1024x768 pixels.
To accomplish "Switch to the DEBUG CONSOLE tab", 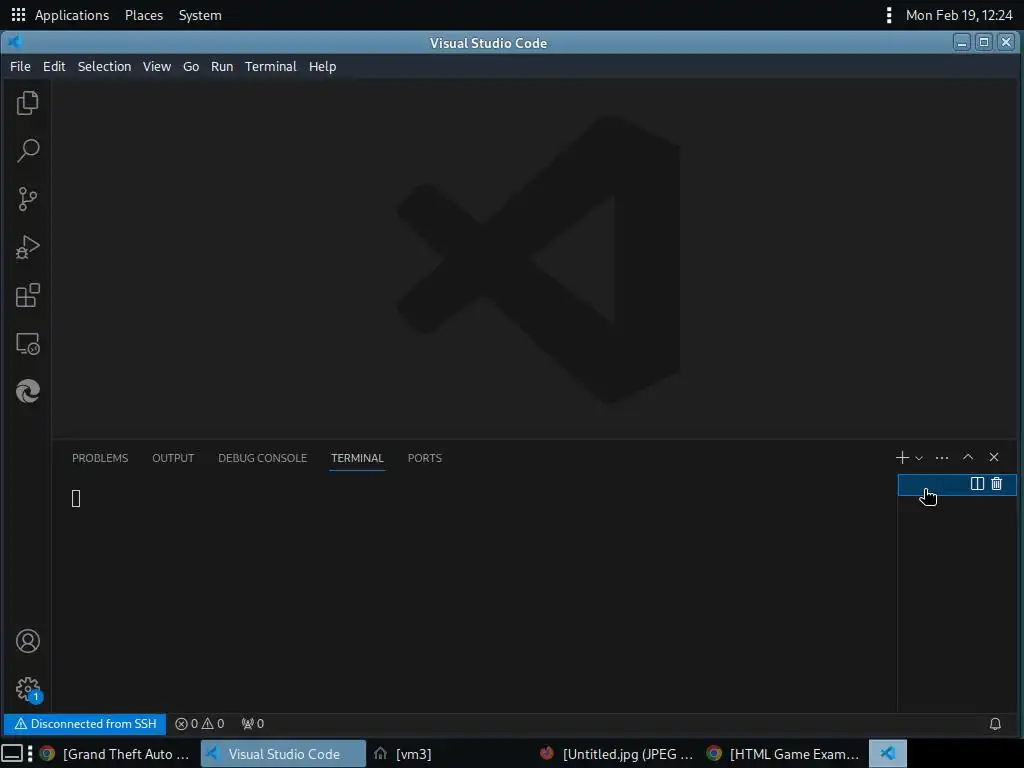I will (x=263, y=458).
